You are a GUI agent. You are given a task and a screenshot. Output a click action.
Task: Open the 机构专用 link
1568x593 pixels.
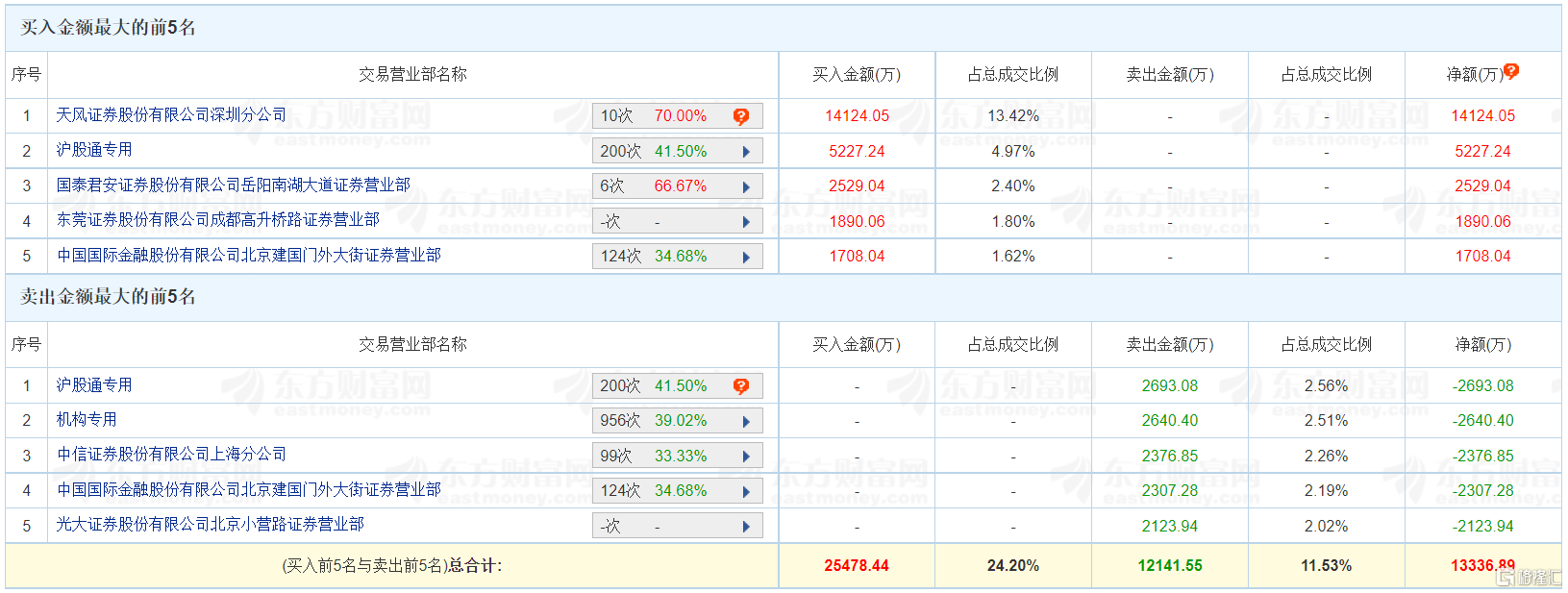(x=87, y=419)
